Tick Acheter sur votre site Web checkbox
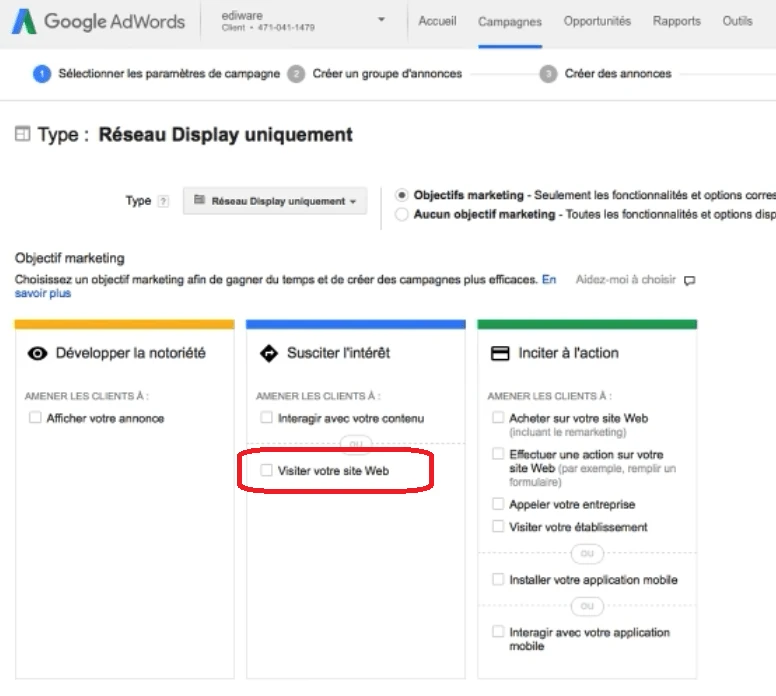776x696 pixels. point(498,418)
